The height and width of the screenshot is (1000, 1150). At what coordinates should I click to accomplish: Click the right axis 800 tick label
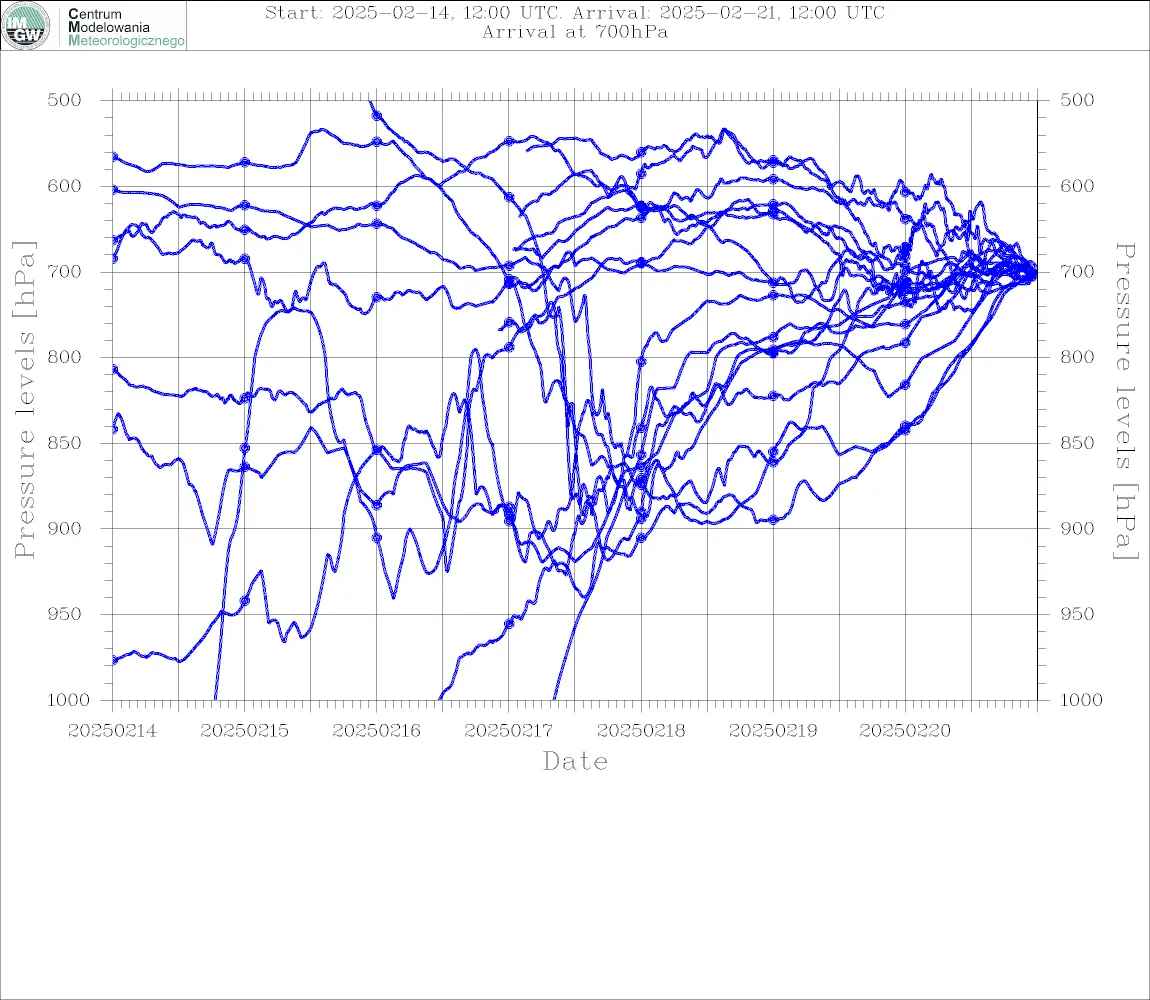click(1077, 357)
